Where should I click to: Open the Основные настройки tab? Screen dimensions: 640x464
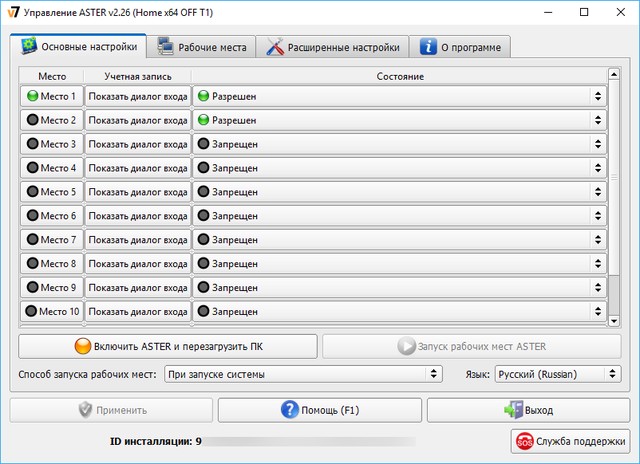pos(78,47)
